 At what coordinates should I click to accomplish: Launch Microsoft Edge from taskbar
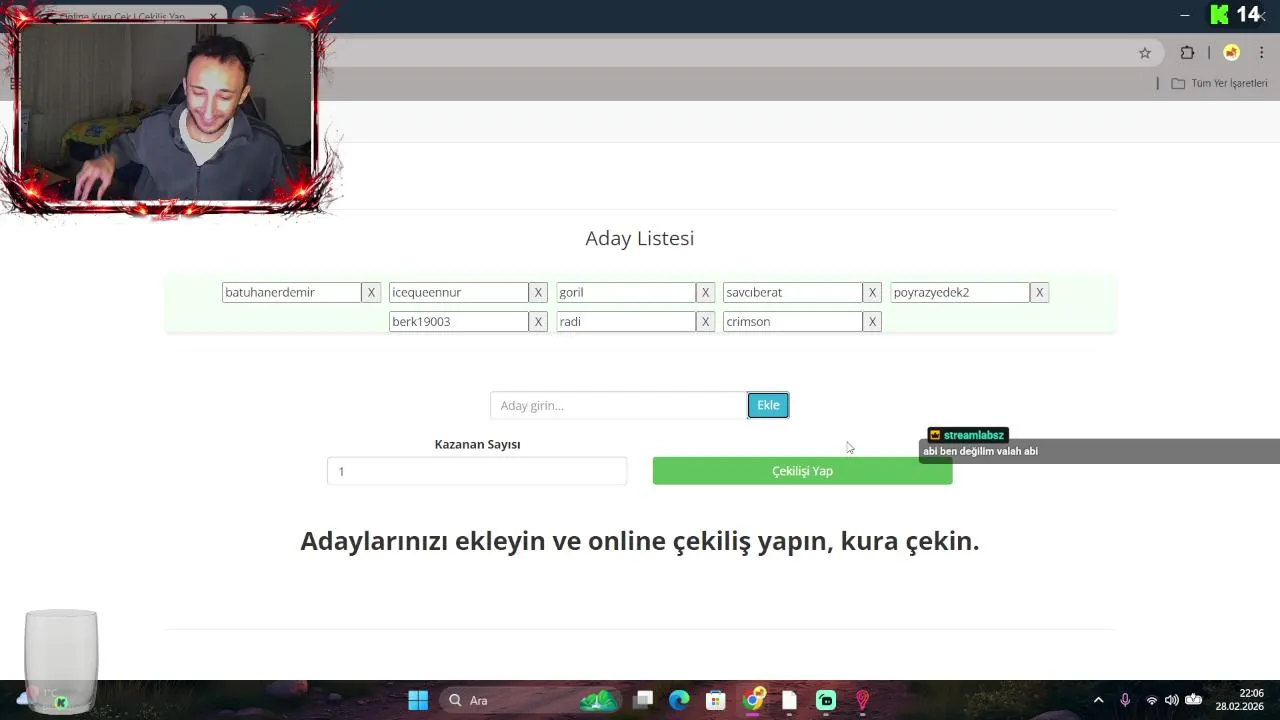click(x=679, y=700)
